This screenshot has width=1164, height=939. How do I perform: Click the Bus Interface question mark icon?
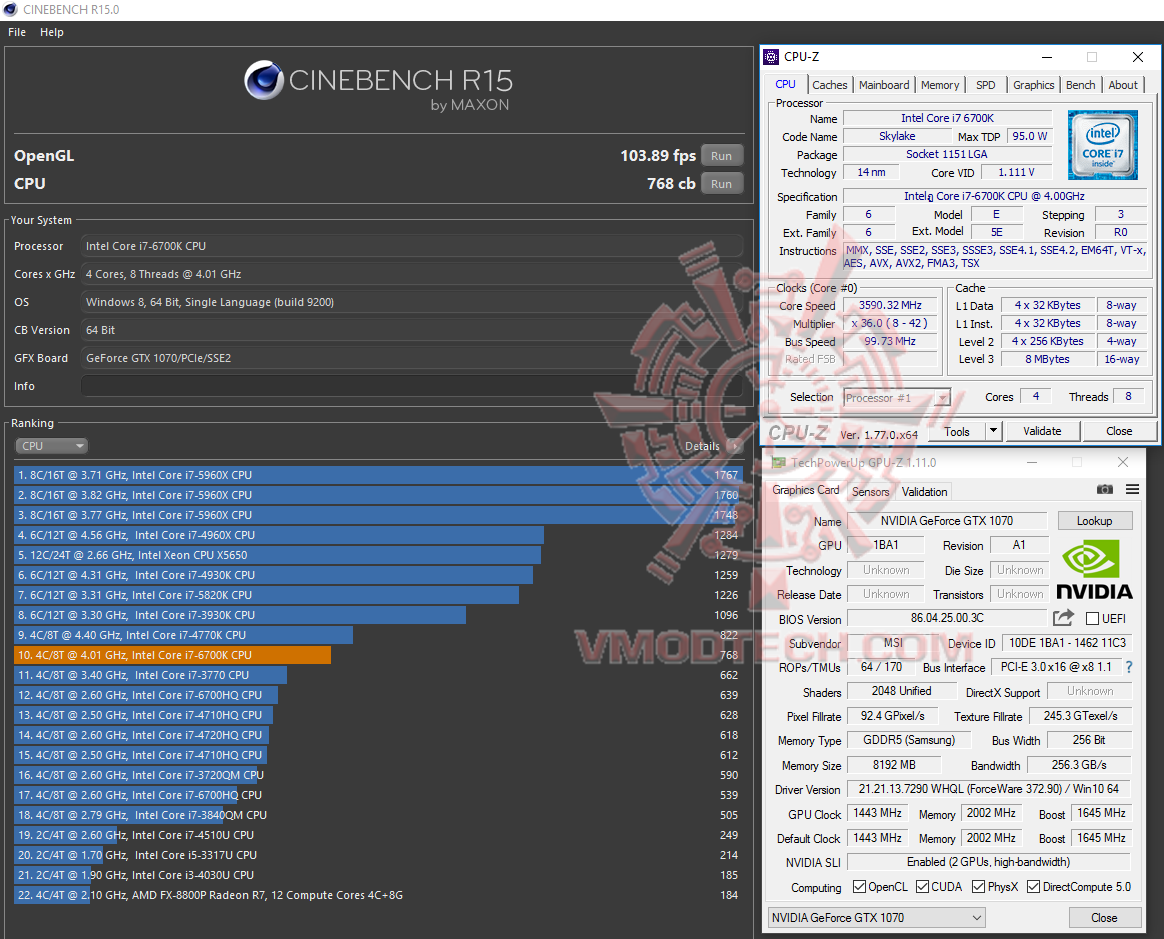pyautogui.click(x=1129, y=667)
